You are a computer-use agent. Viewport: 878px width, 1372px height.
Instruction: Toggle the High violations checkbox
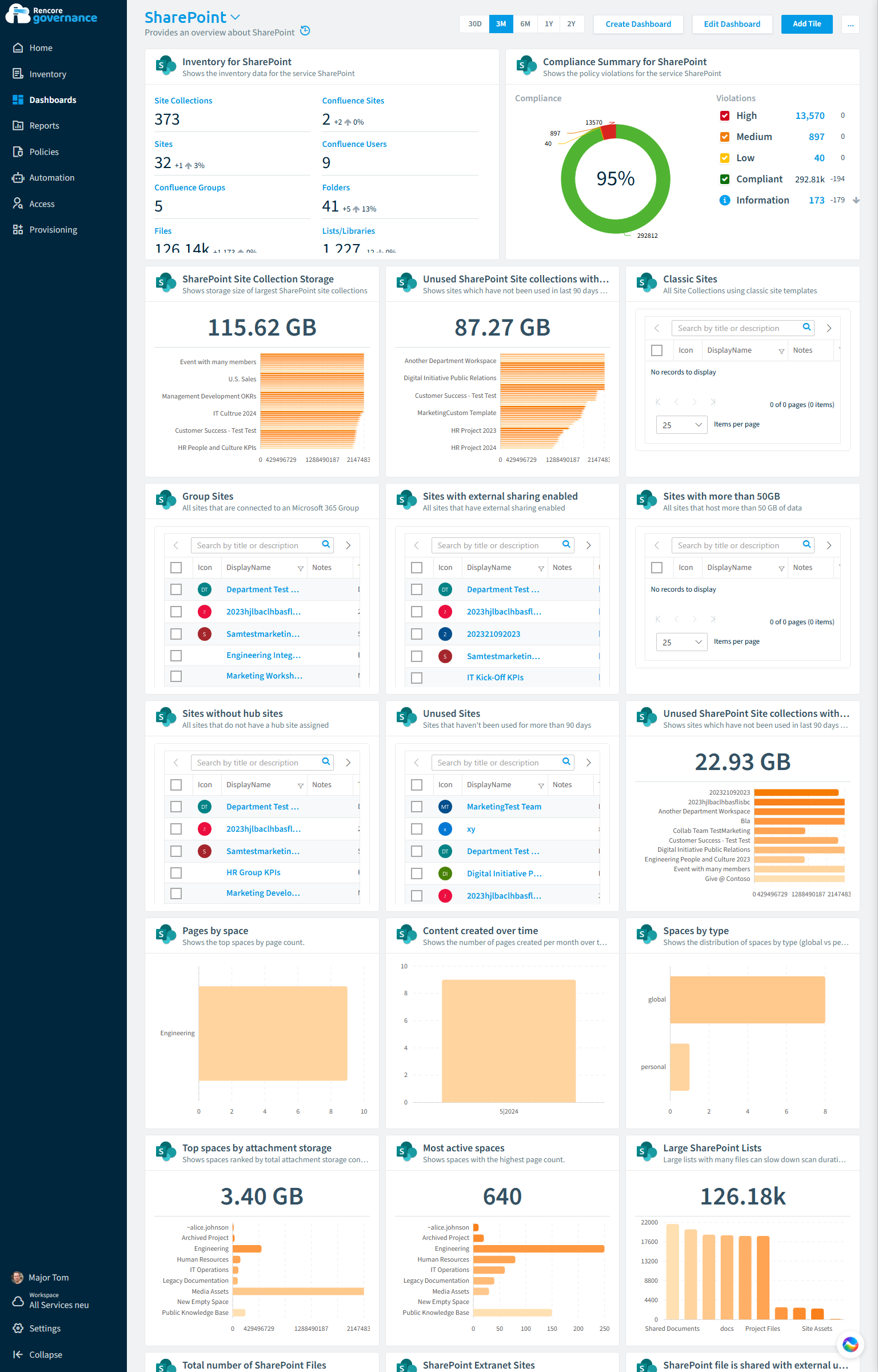[x=725, y=115]
